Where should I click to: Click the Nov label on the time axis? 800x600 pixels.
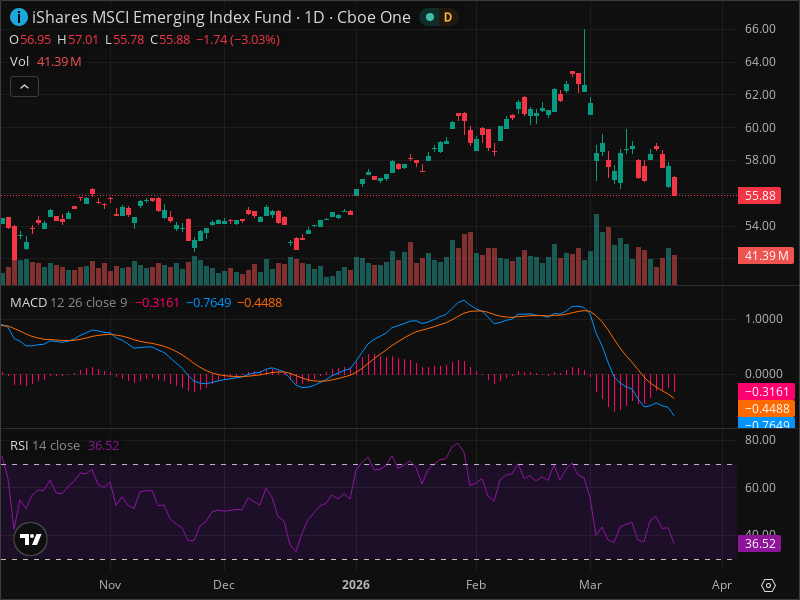point(110,585)
